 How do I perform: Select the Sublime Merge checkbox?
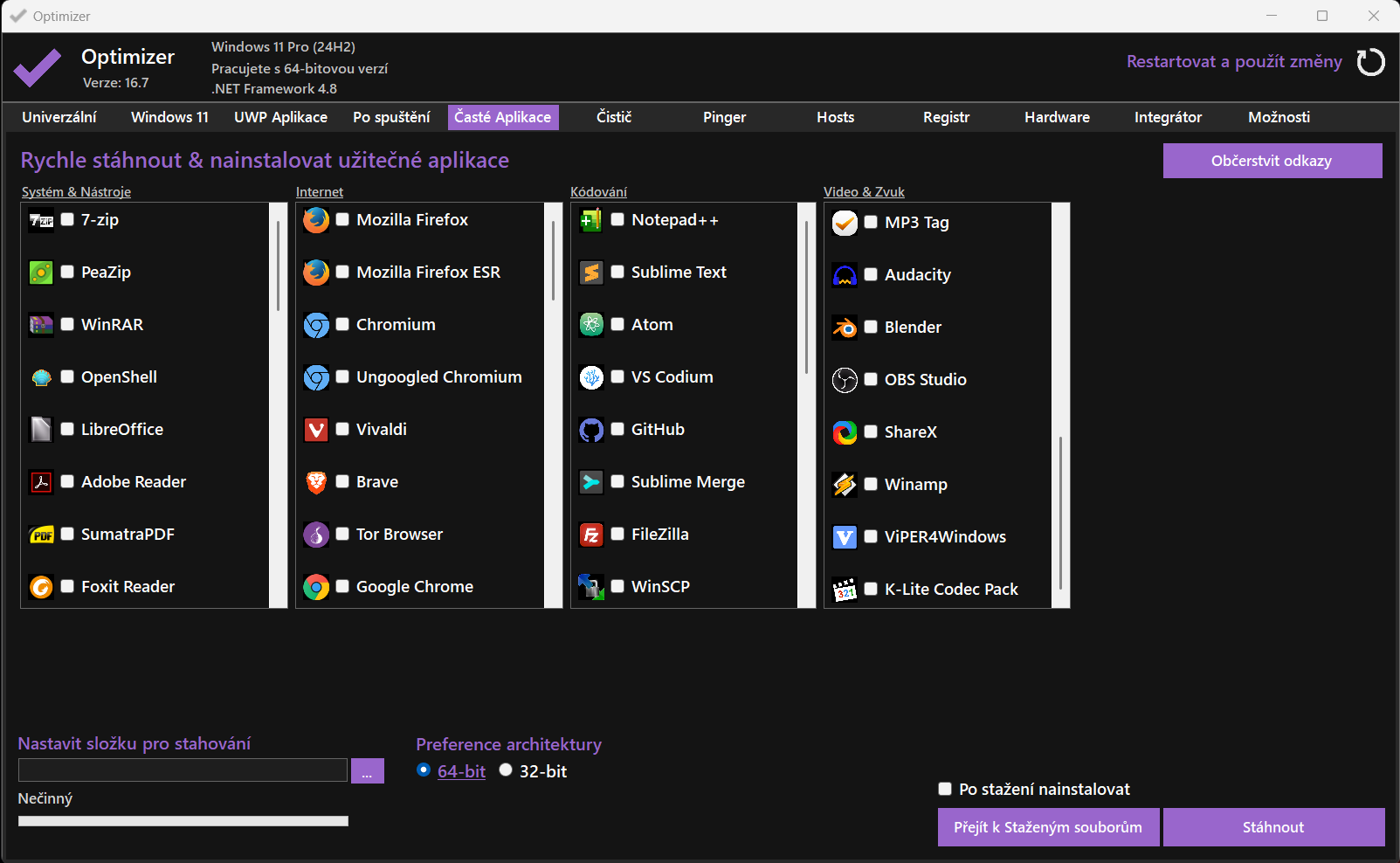click(x=617, y=481)
